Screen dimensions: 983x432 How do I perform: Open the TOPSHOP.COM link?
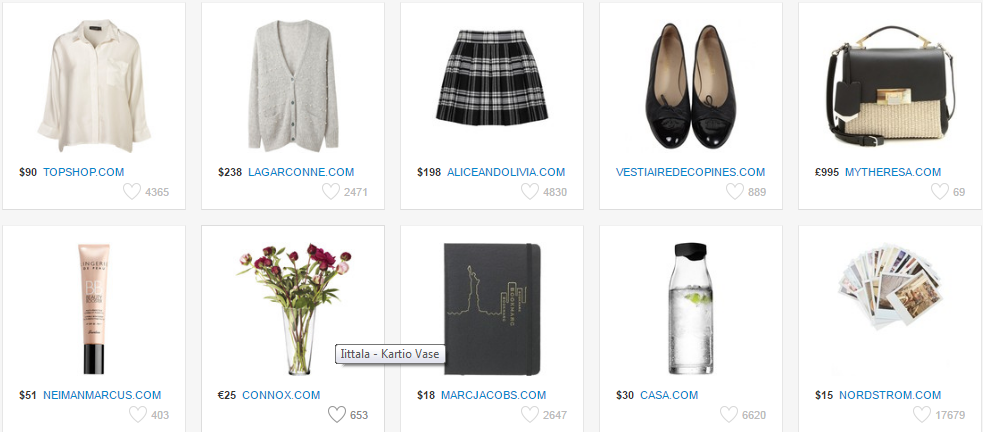[x=83, y=172]
